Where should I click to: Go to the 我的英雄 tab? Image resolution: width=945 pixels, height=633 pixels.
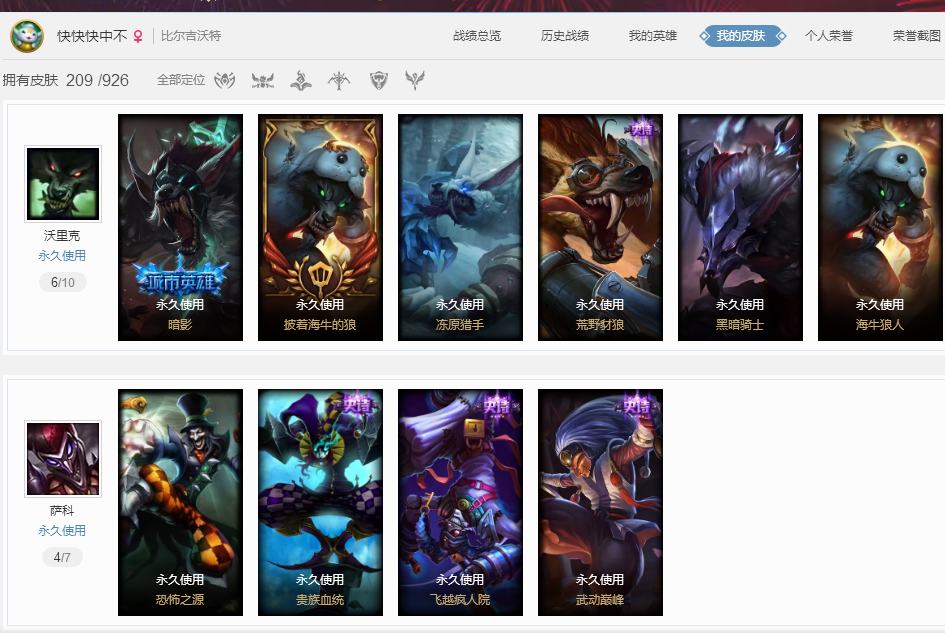click(653, 36)
